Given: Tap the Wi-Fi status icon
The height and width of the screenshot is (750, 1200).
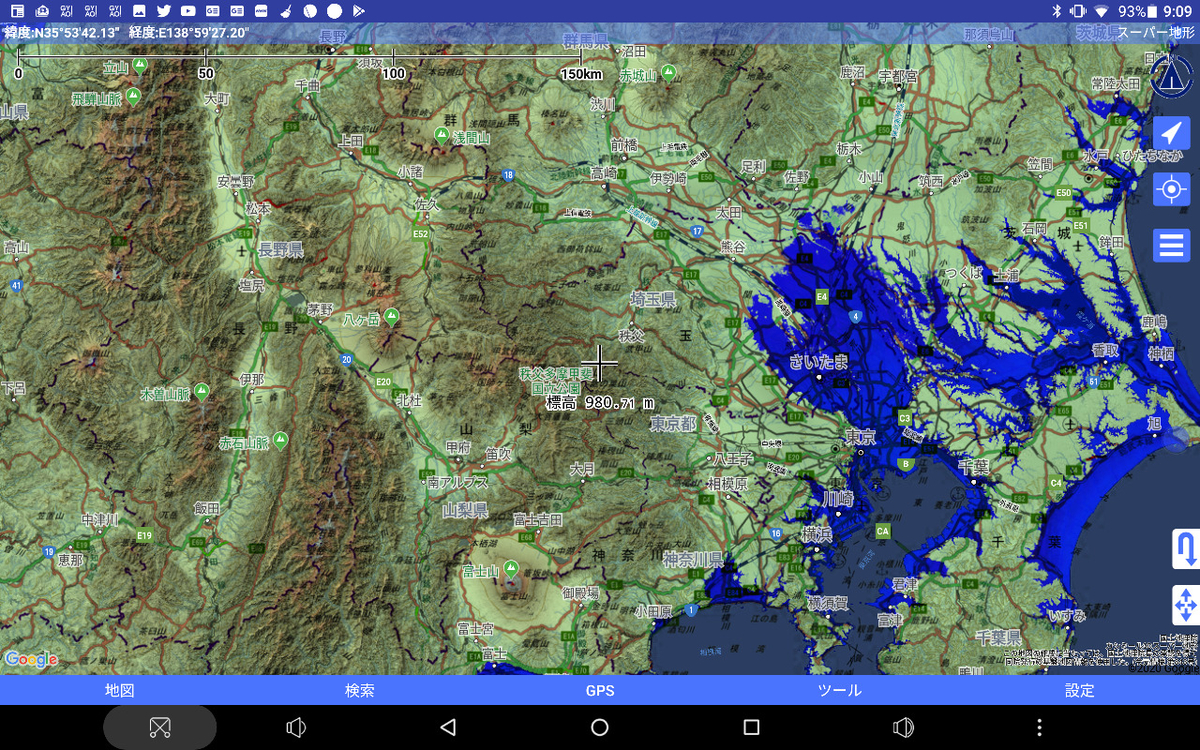Looking at the screenshot, I should click(x=1102, y=11).
